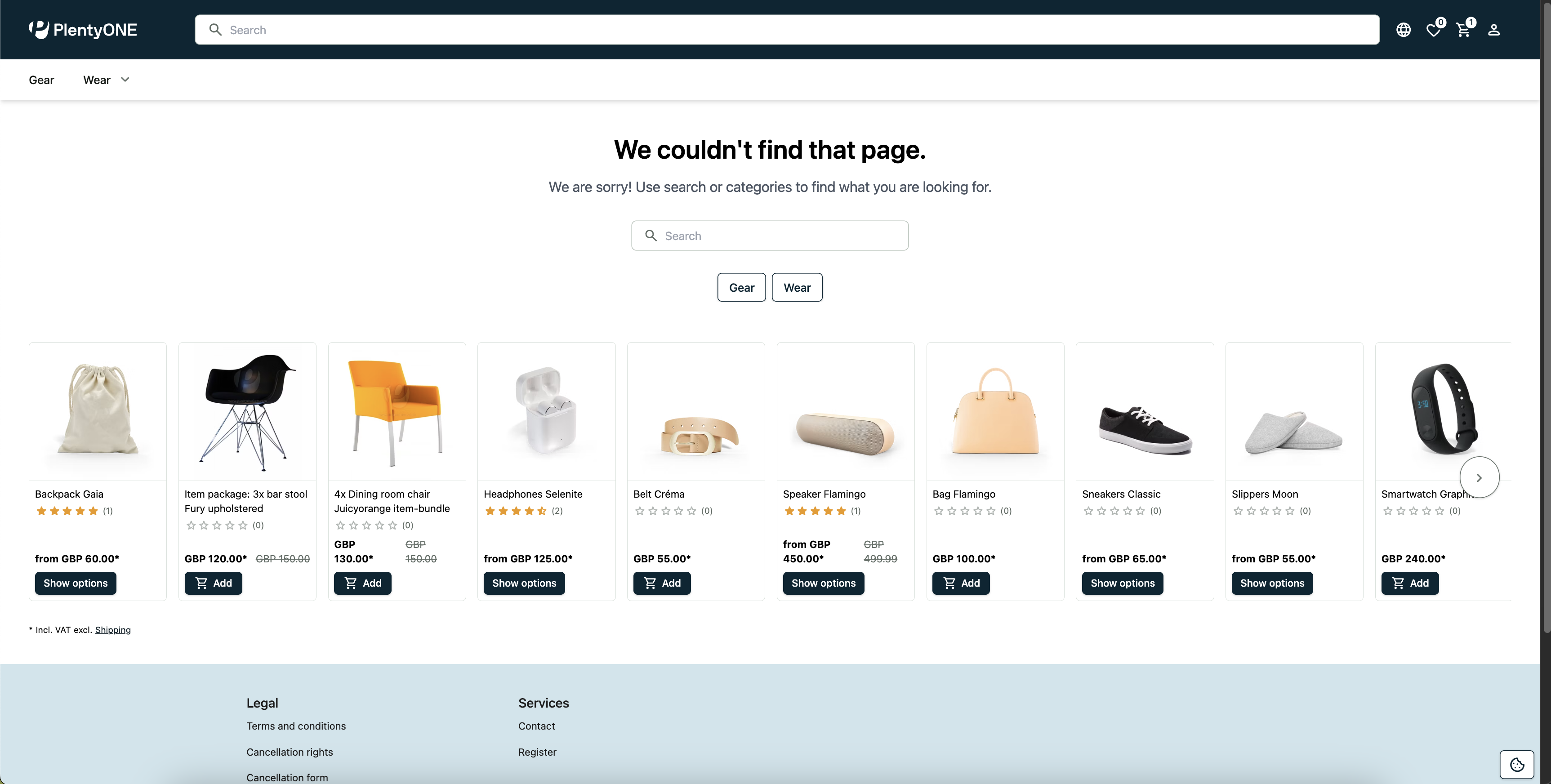This screenshot has height=784, width=1551.
Task: Open Headphones Selenite product image
Action: pos(546,411)
